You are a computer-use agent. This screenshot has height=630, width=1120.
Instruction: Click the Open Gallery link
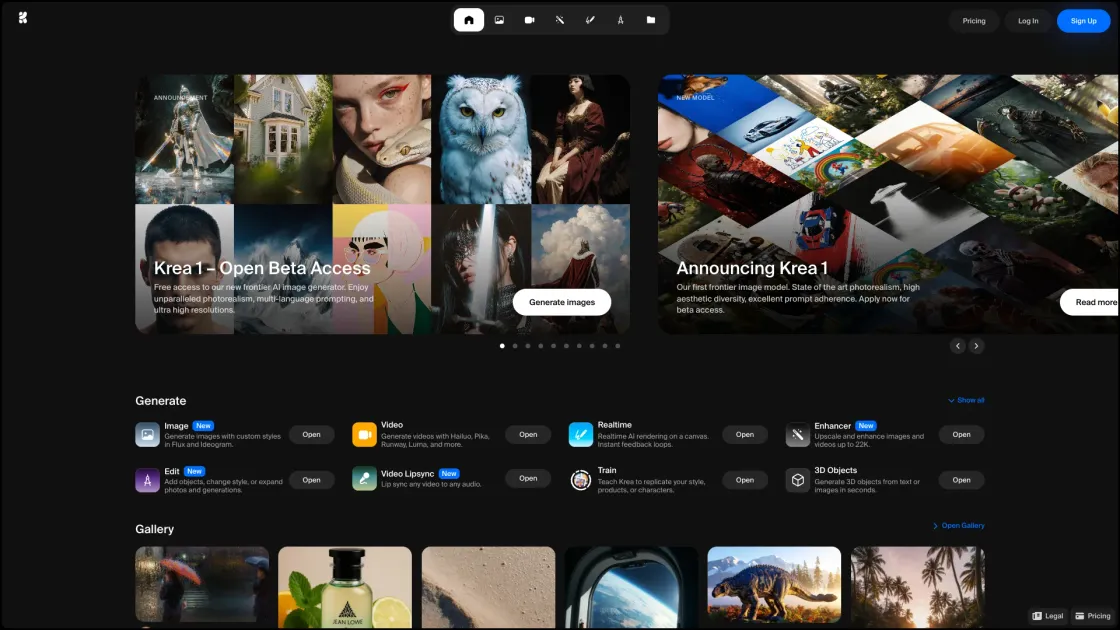tap(959, 526)
